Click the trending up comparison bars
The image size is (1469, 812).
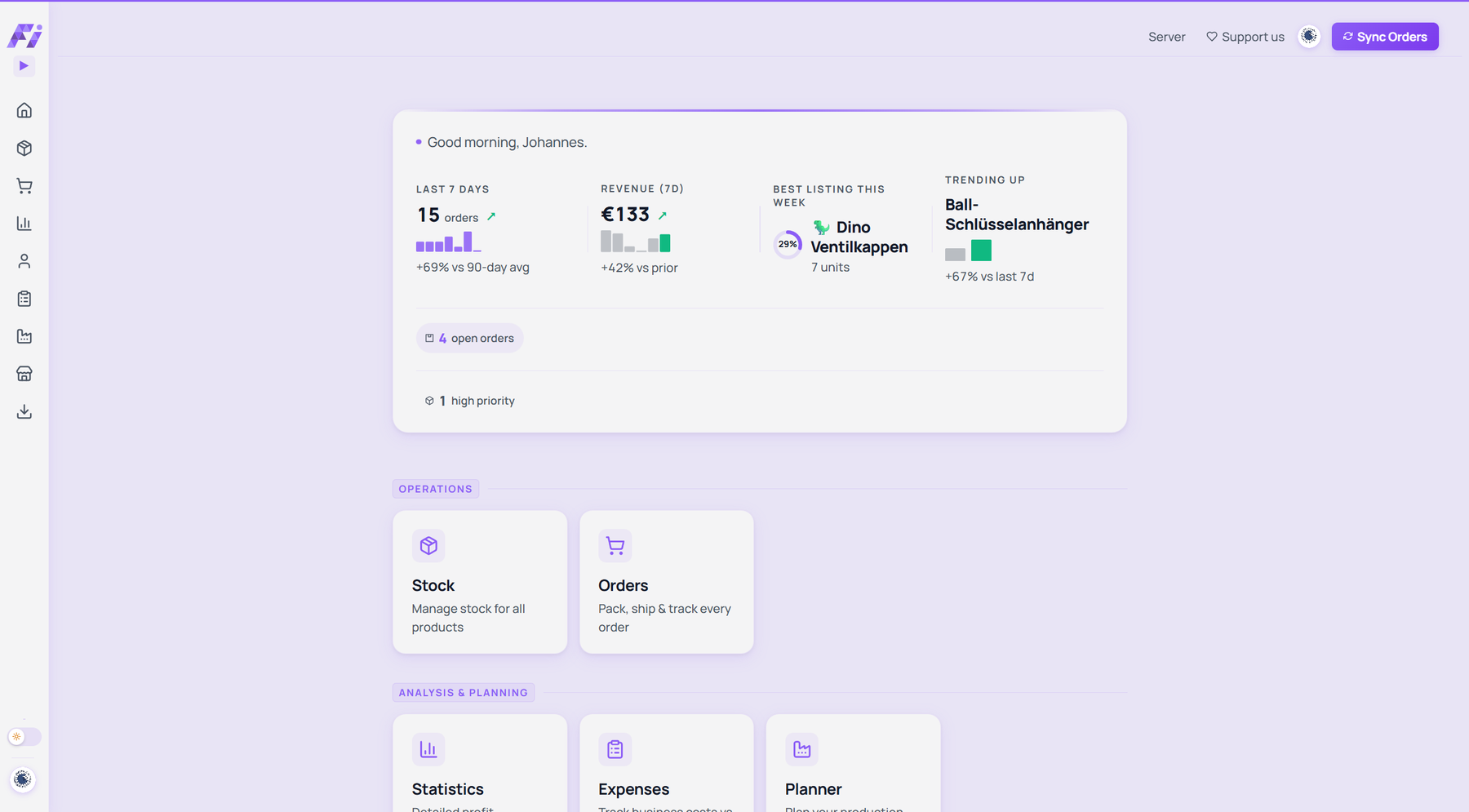968,251
